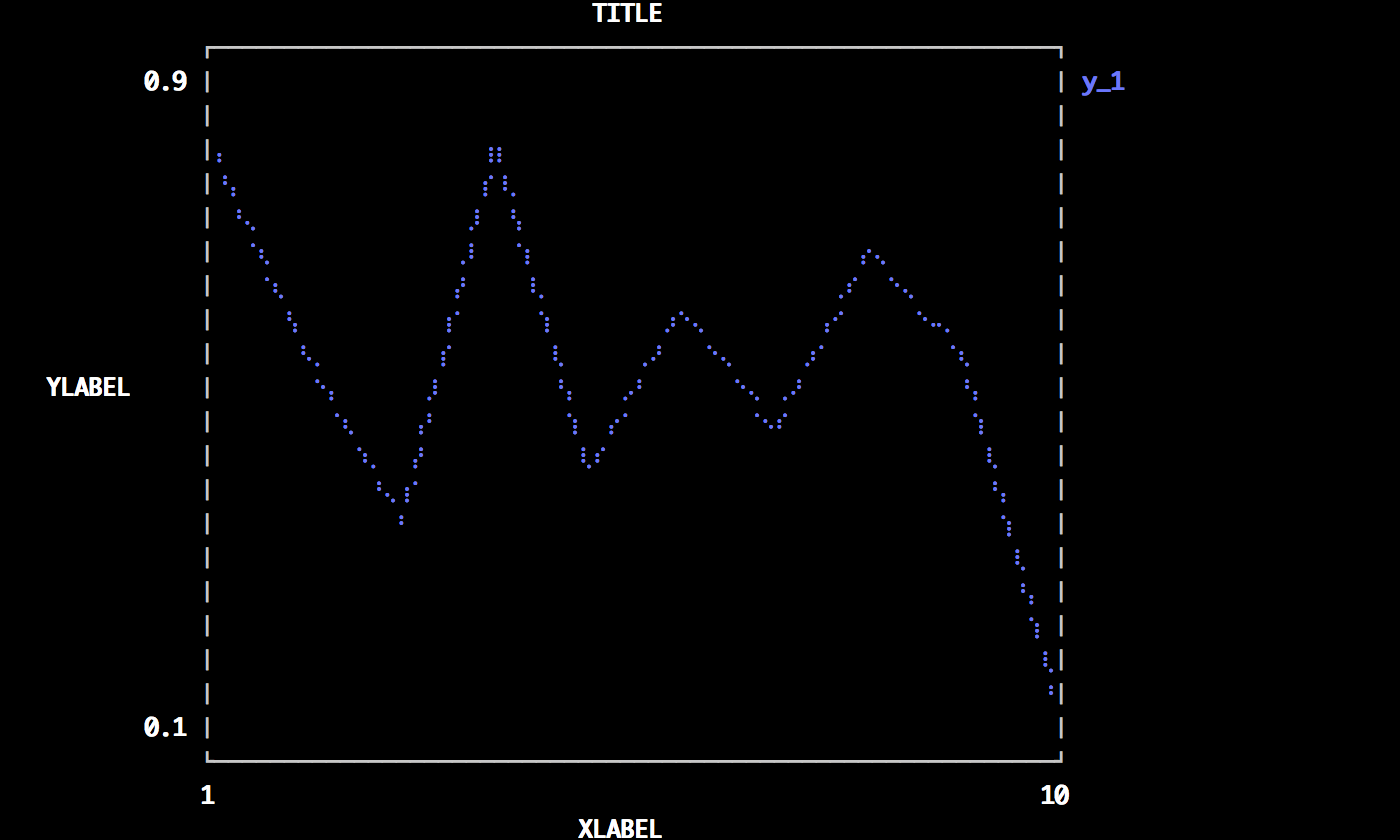1400x840 pixels.
Task: Select the third valley of the curve
Action: [x=774, y=427]
